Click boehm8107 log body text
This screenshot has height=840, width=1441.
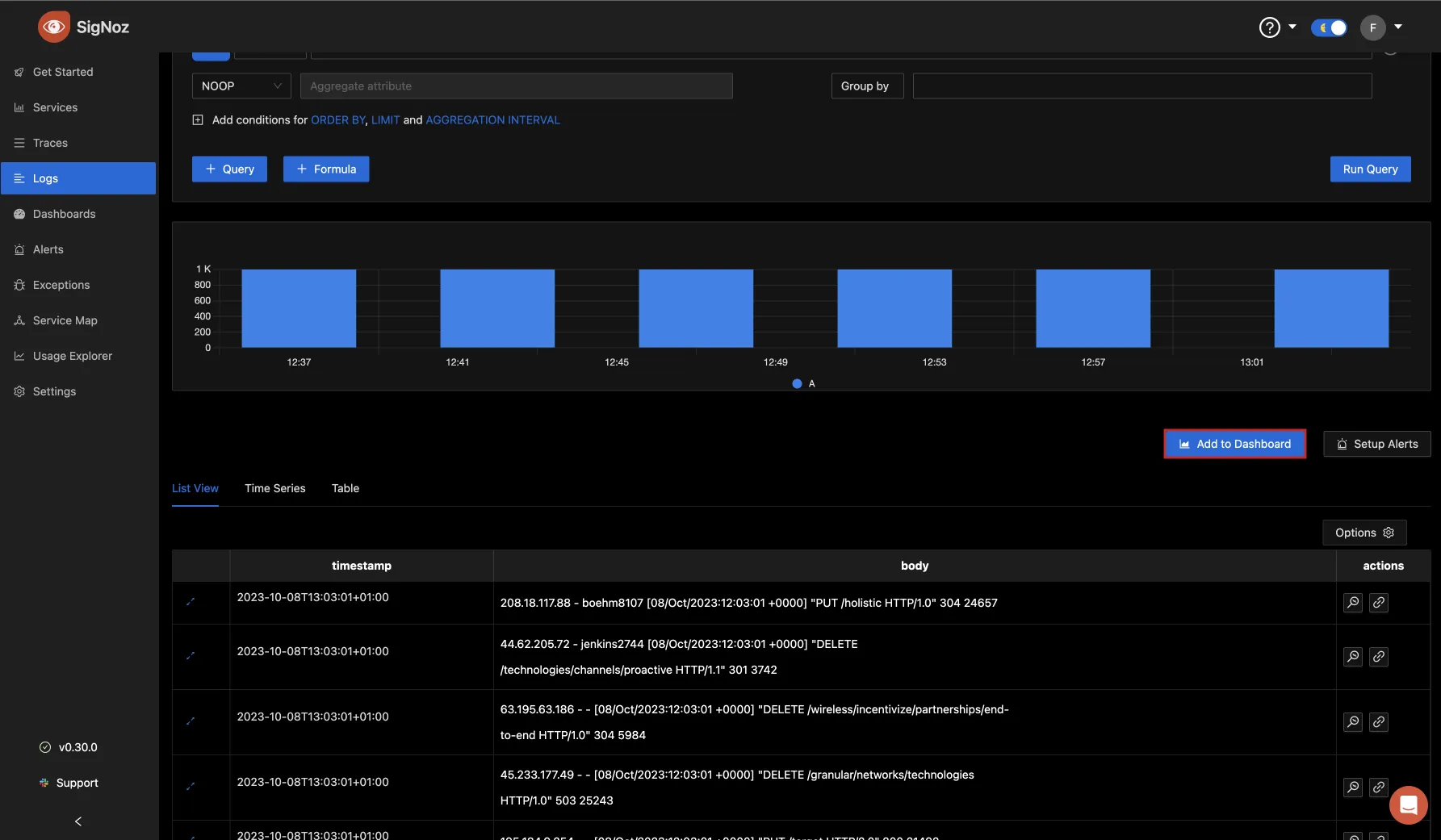(x=748, y=603)
